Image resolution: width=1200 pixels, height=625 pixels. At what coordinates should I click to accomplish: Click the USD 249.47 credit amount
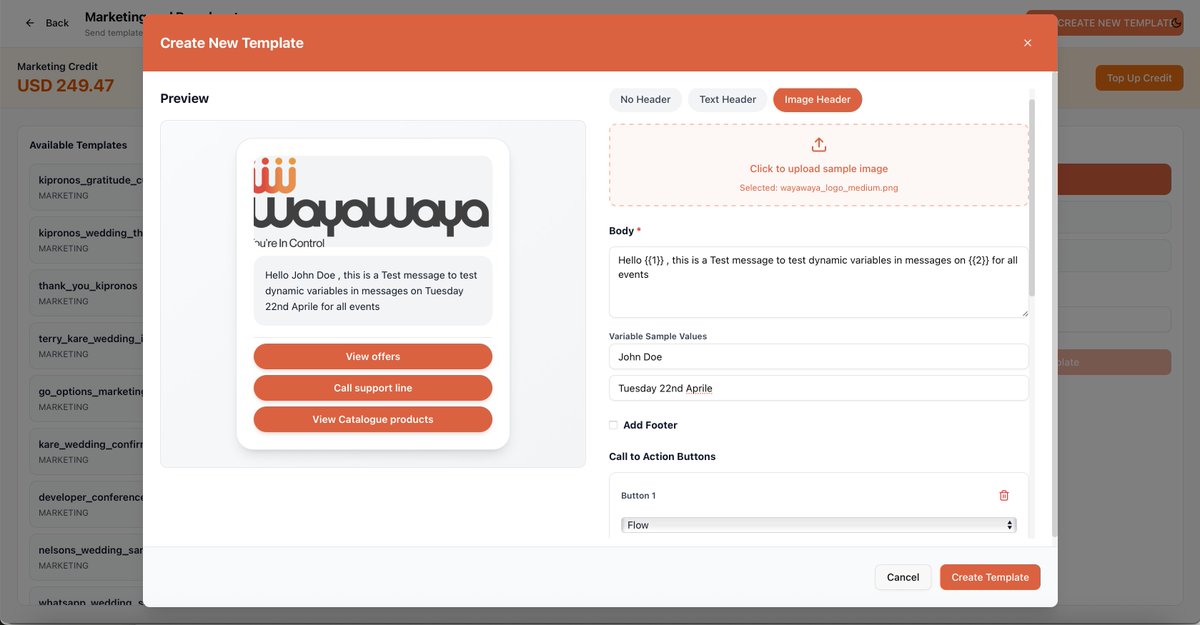tap(66, 86)
